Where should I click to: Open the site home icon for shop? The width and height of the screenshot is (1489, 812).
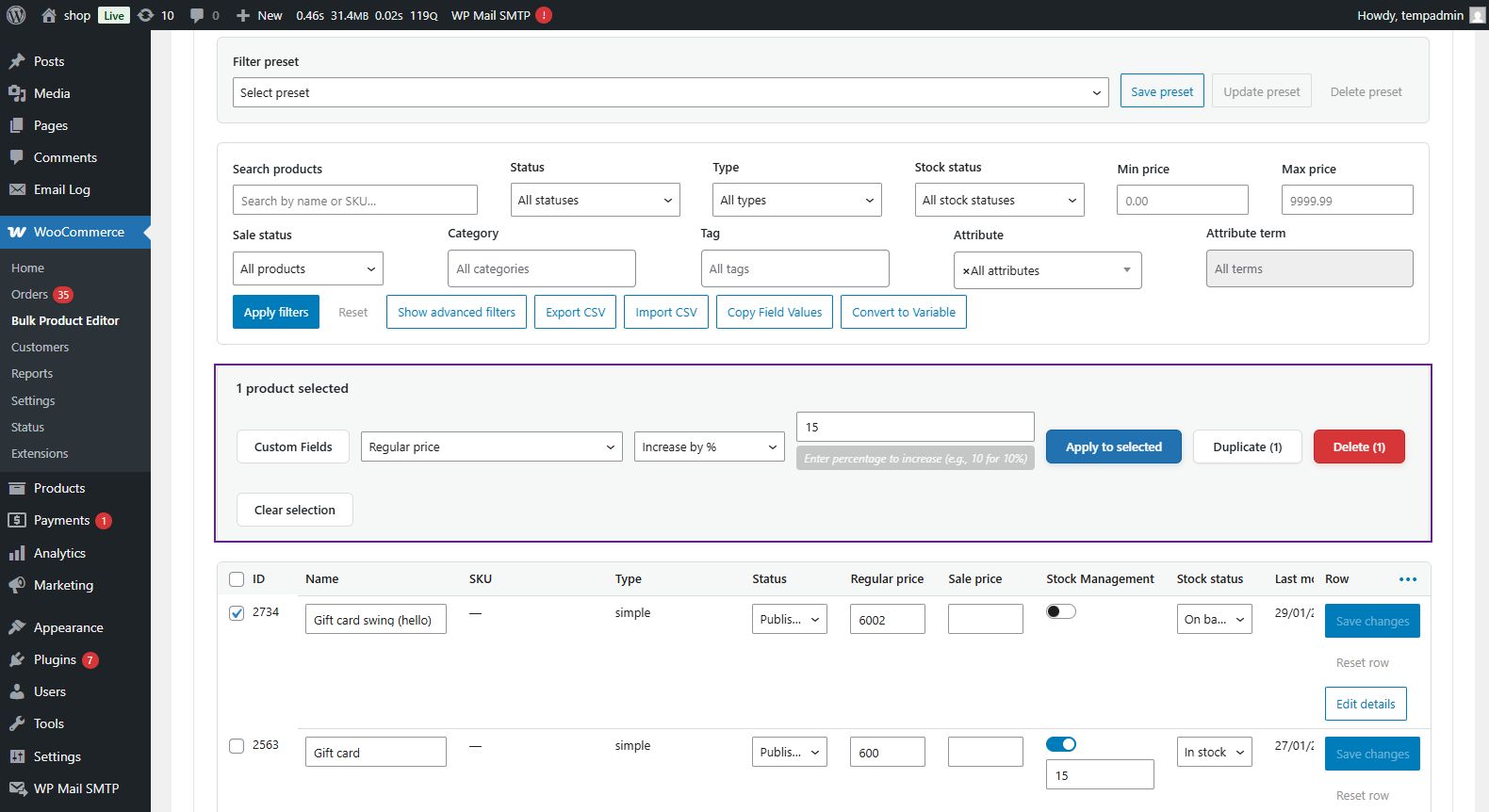[x=49, y=15]
